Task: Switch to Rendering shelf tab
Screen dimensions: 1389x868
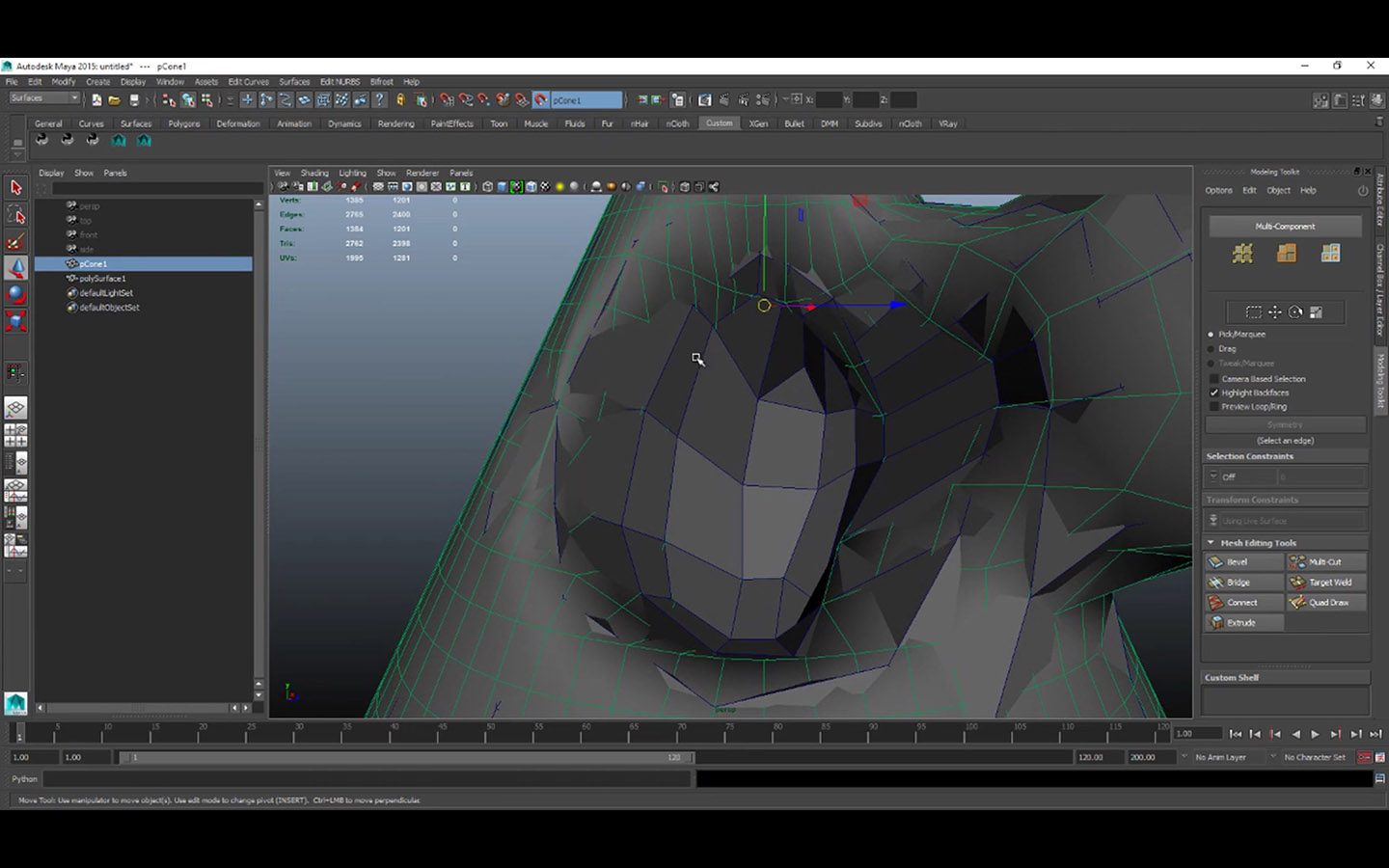Action: (x=395, y=123)
